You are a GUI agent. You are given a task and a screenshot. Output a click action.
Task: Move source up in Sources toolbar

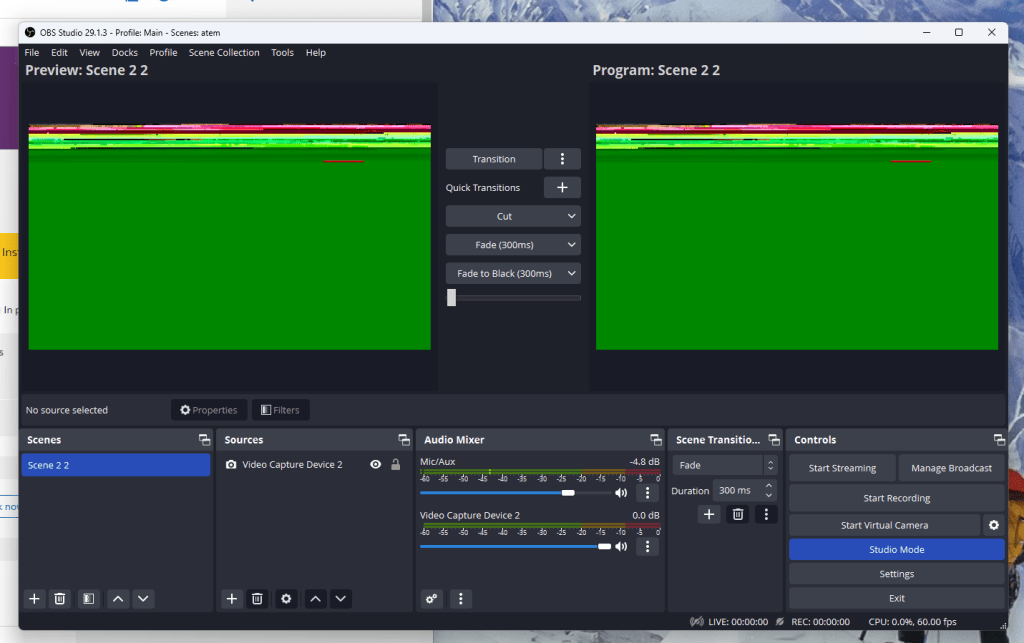point(315,599)
